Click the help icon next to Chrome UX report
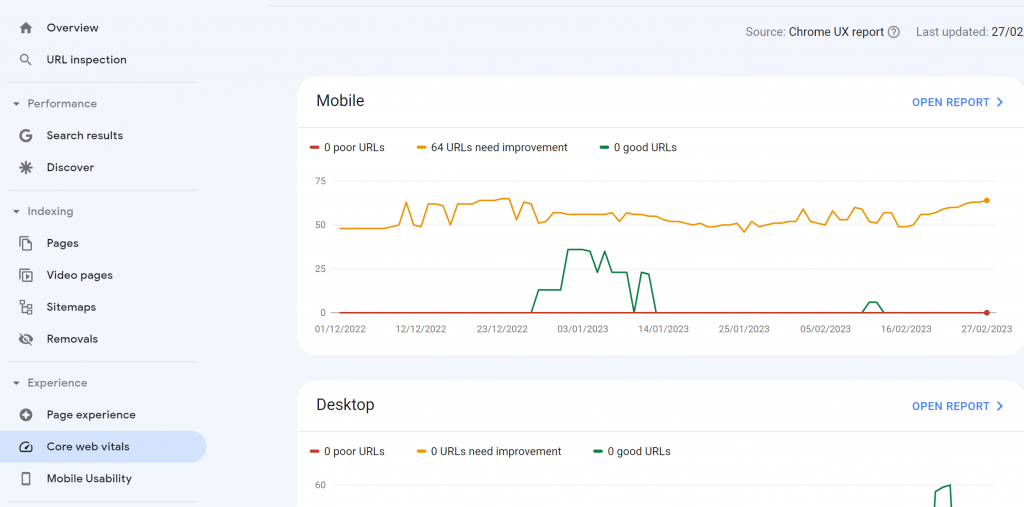Image resolution: width=1024 pixels, height=507 pixels. [894, 32]
